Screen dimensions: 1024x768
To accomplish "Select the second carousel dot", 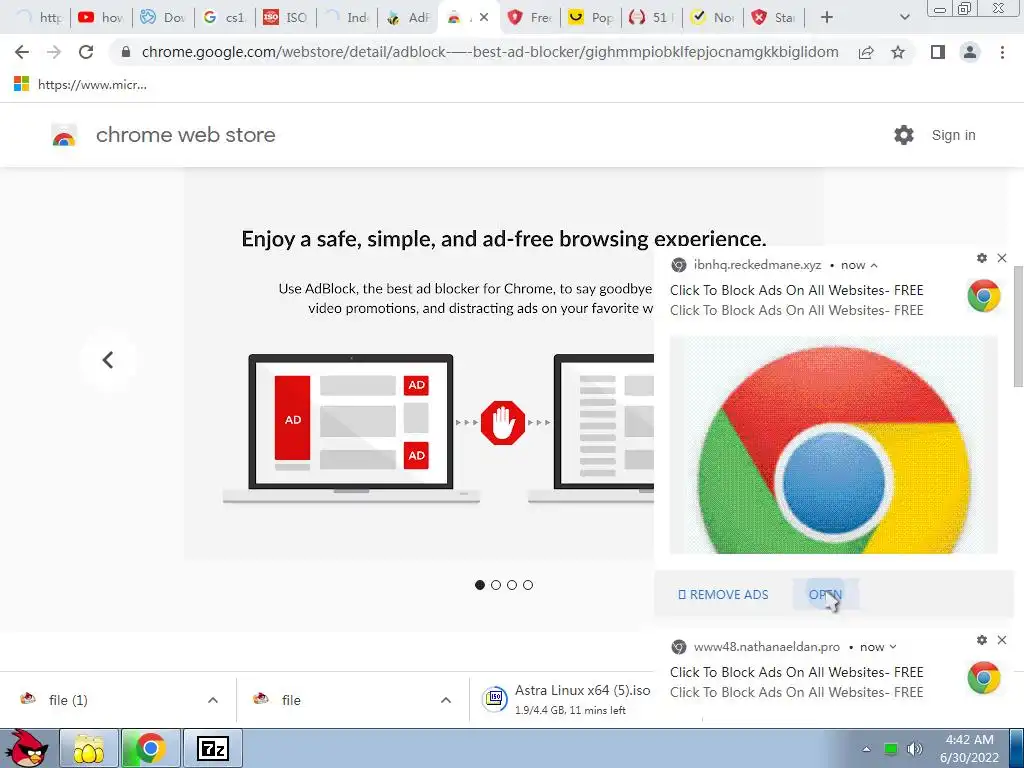I will [496, 585].
